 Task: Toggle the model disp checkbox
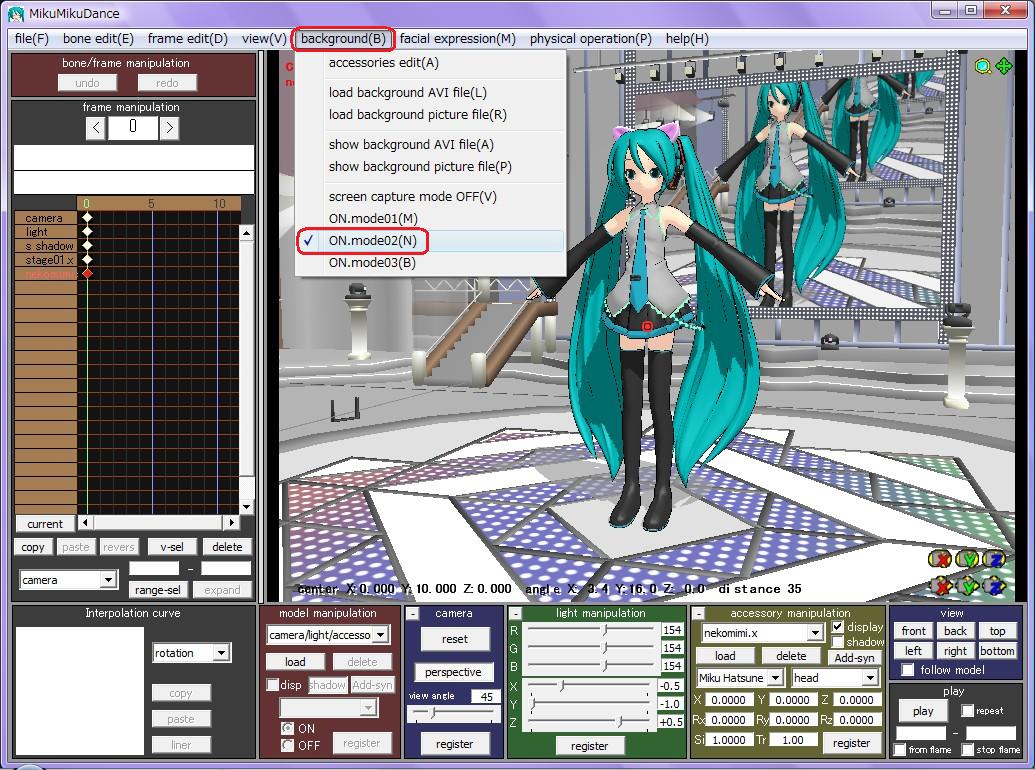click(x=272, y=685)
